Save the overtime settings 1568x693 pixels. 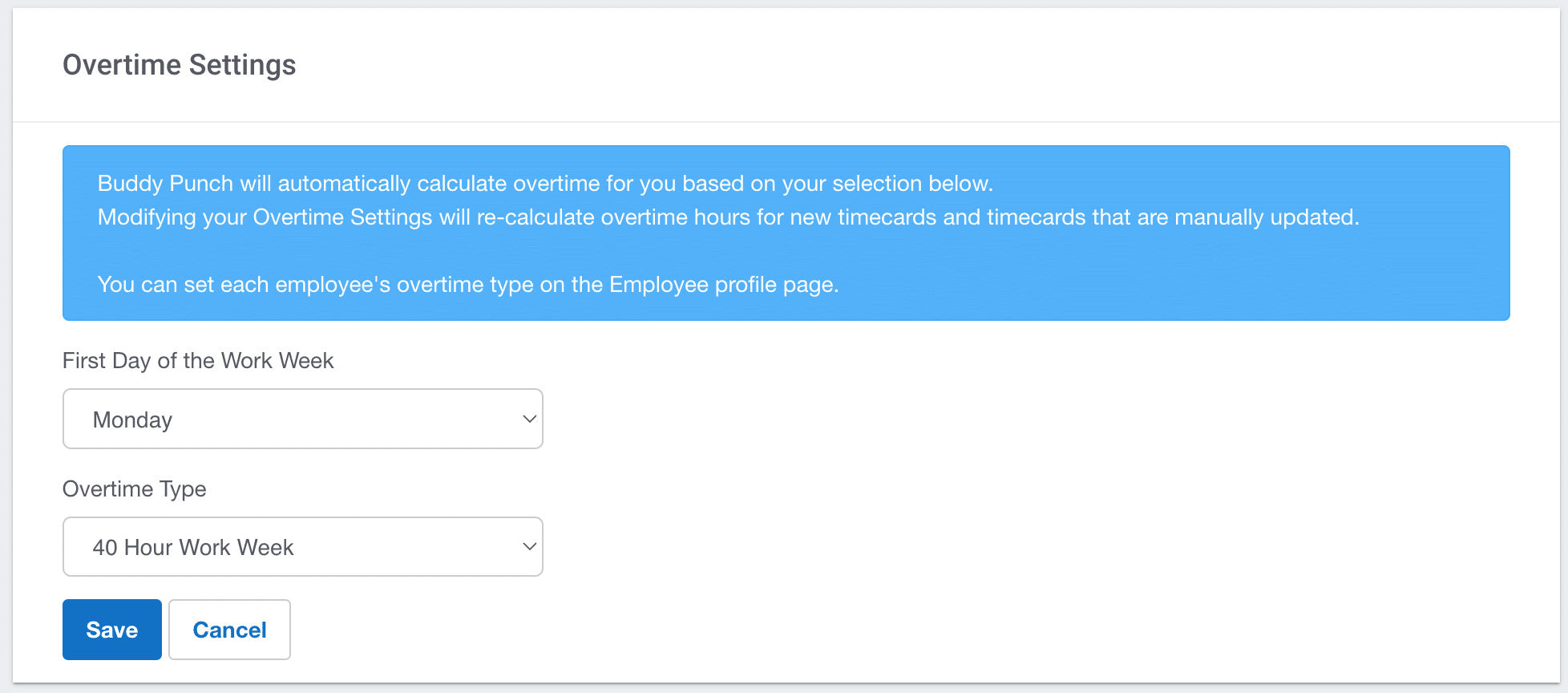pos(112,630)
